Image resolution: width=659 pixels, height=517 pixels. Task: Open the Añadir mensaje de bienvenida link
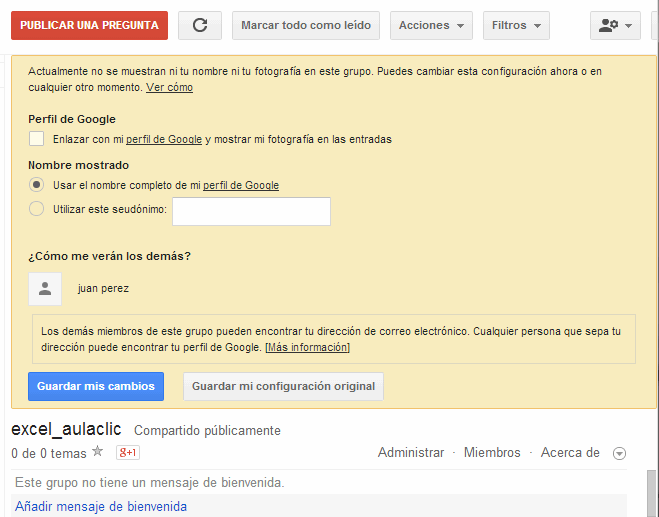point(101,506)
